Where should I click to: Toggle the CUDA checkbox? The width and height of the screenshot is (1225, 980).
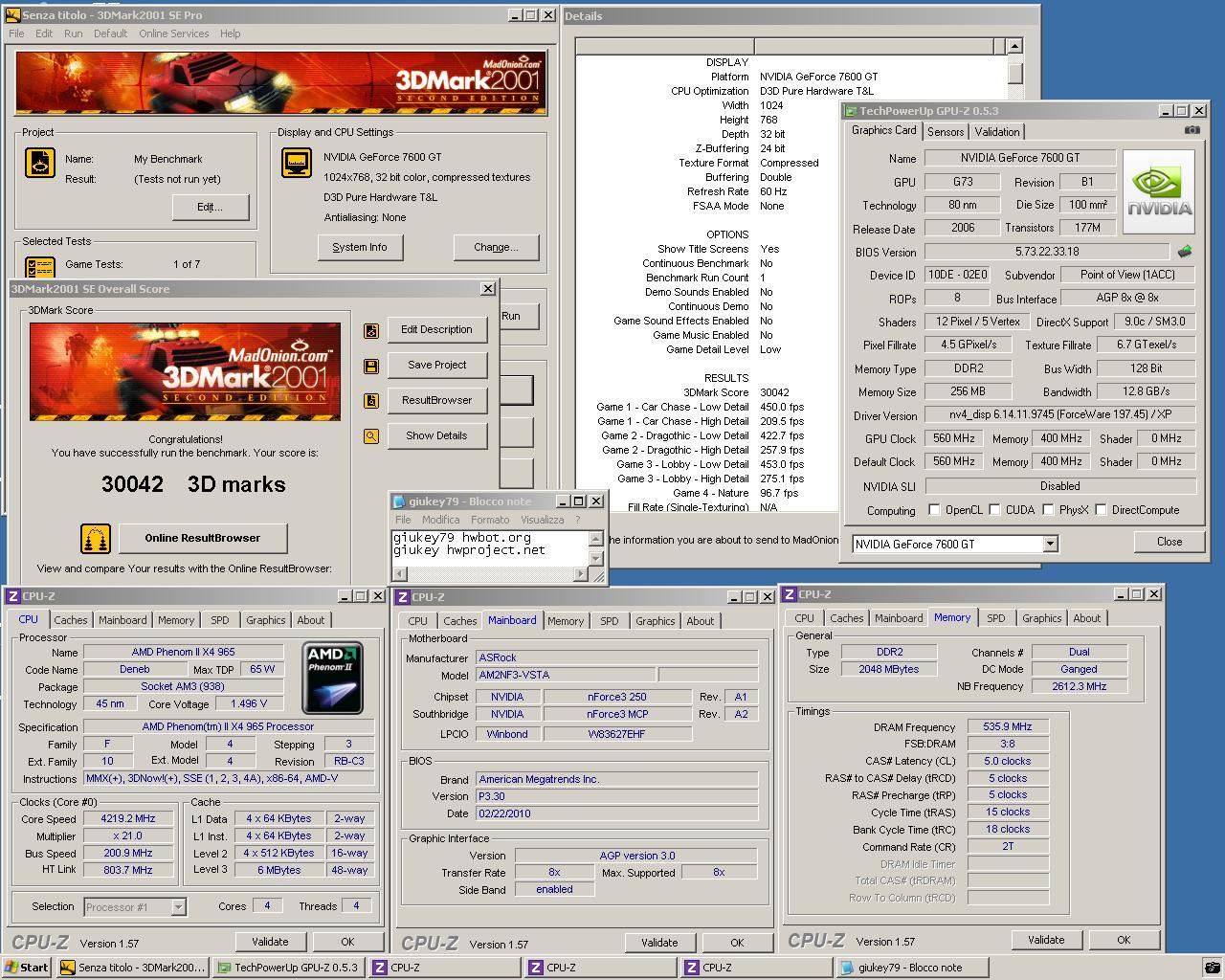(x=994, y=510)
